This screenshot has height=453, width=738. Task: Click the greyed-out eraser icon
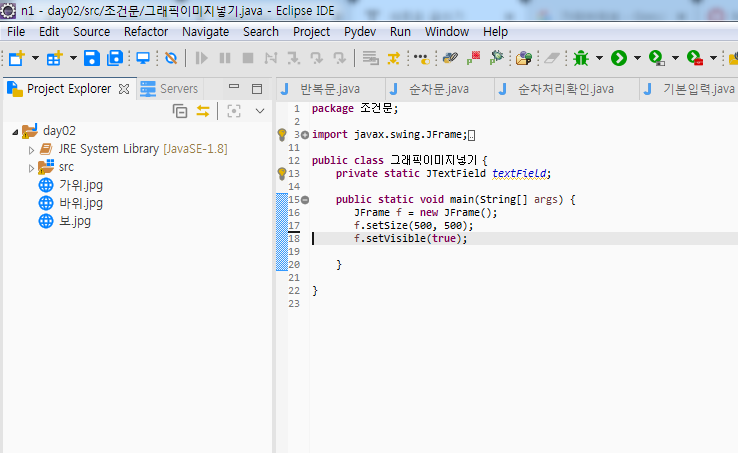click(x=552, y=58)
